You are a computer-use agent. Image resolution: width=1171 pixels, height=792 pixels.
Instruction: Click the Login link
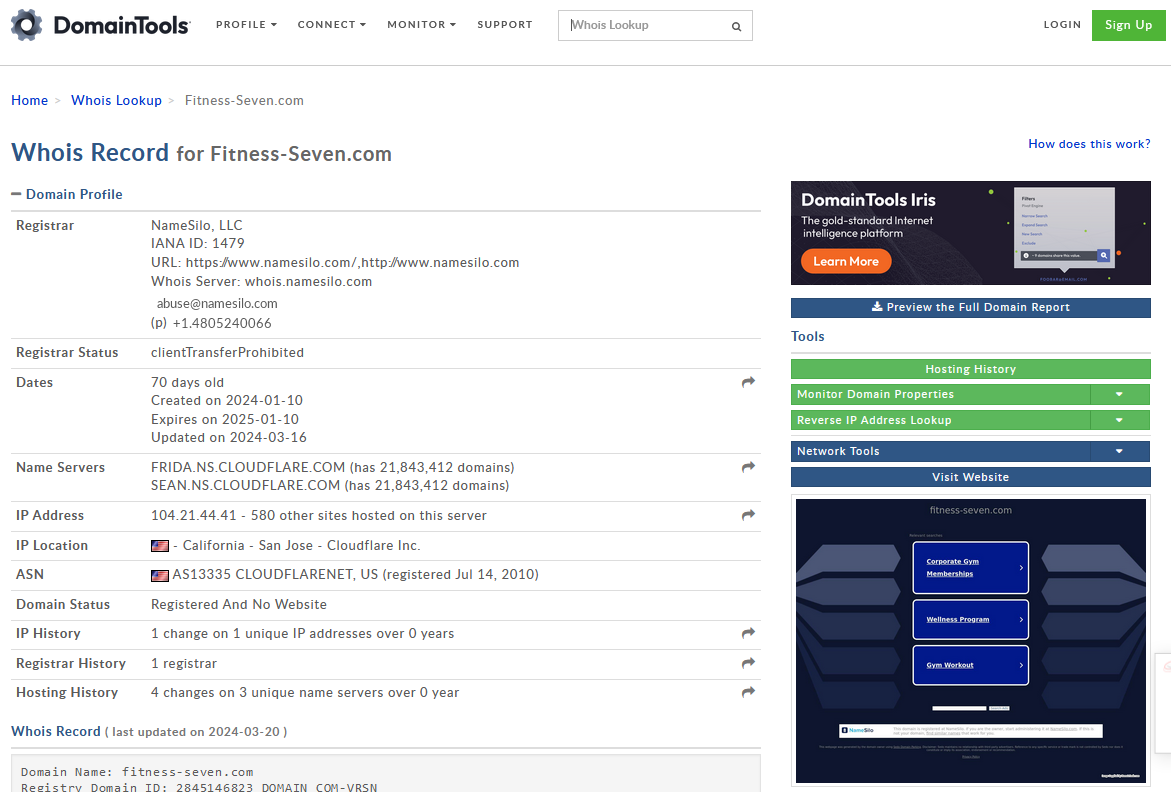click(x=1062, y=25)
